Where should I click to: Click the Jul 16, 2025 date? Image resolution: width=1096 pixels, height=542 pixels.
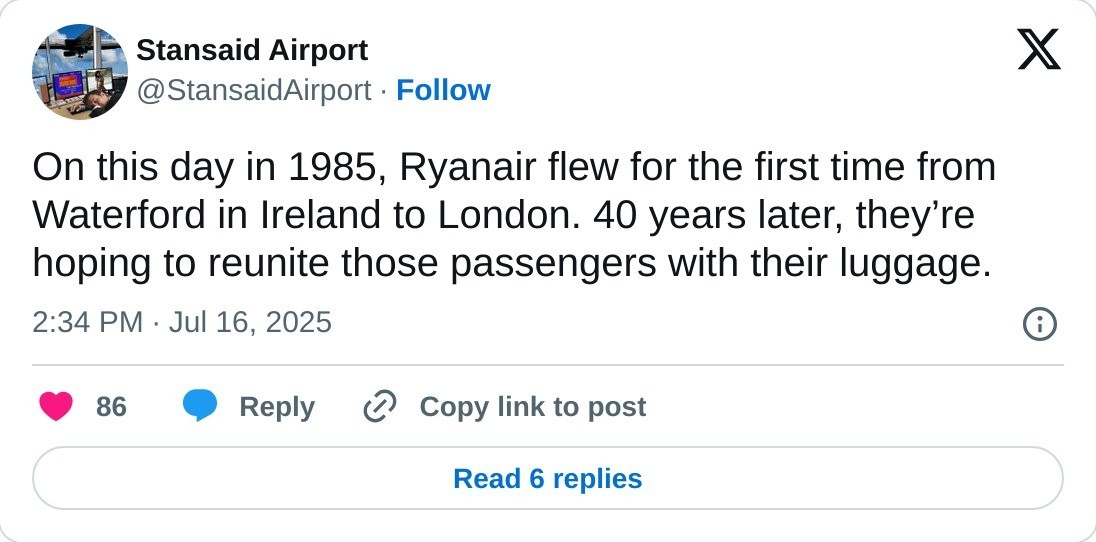250,323
